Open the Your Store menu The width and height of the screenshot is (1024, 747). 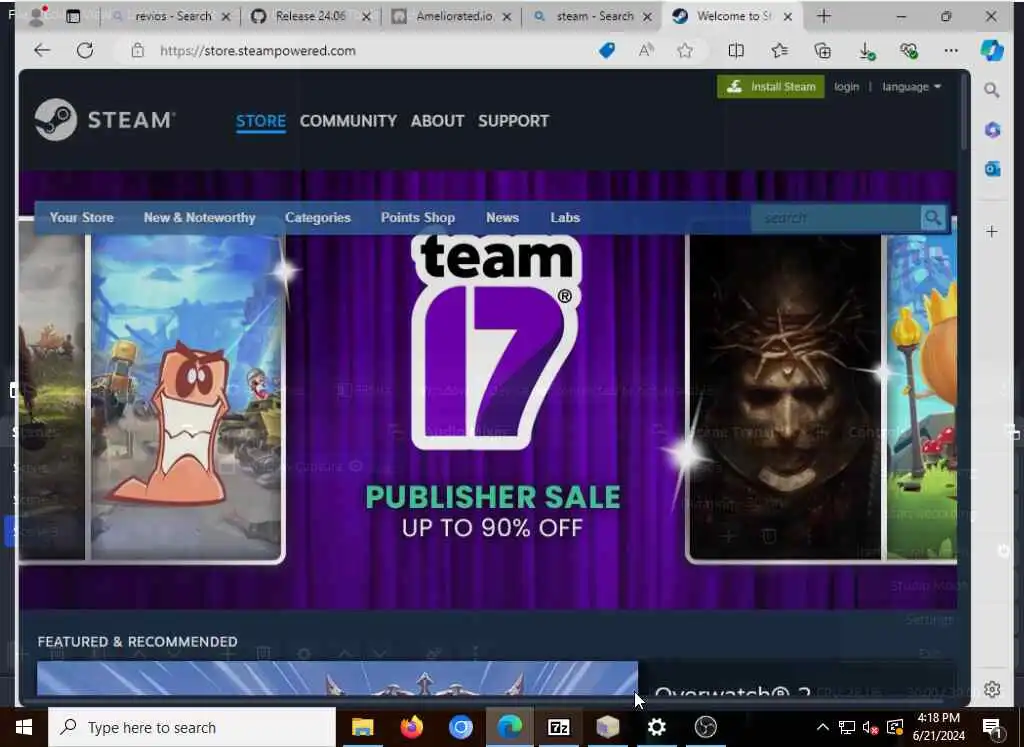point(82,217)
